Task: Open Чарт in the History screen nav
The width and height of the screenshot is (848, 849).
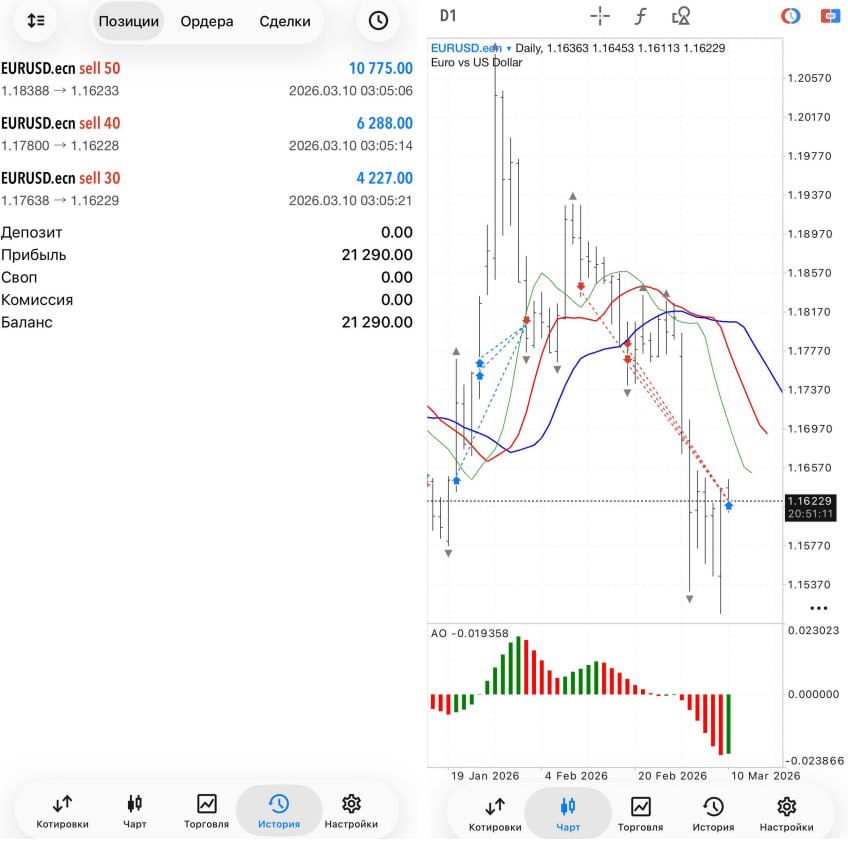Action: (x=134, y=811)
